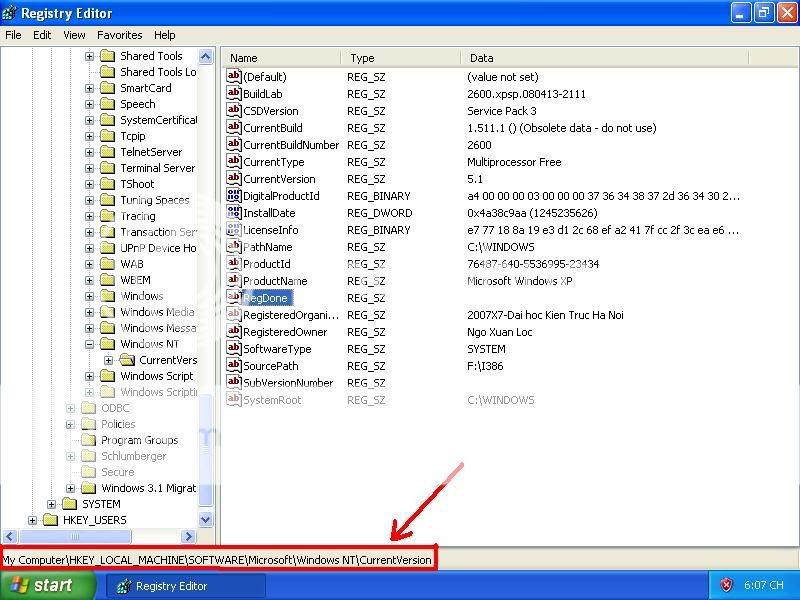
Task: Expand the Windows 3.1 Migration key
Action: point(70,488)
